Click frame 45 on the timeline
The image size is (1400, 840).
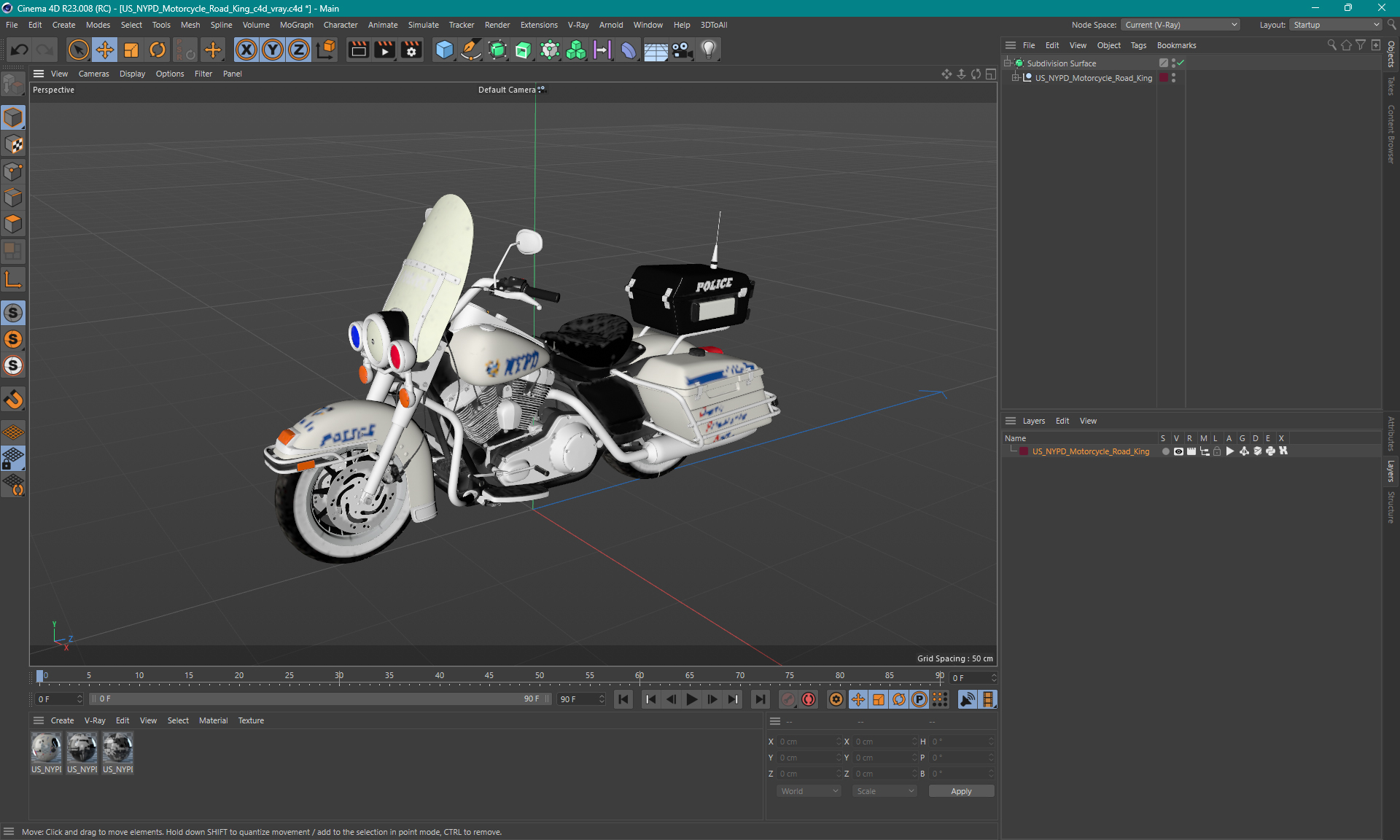[489, 676]
